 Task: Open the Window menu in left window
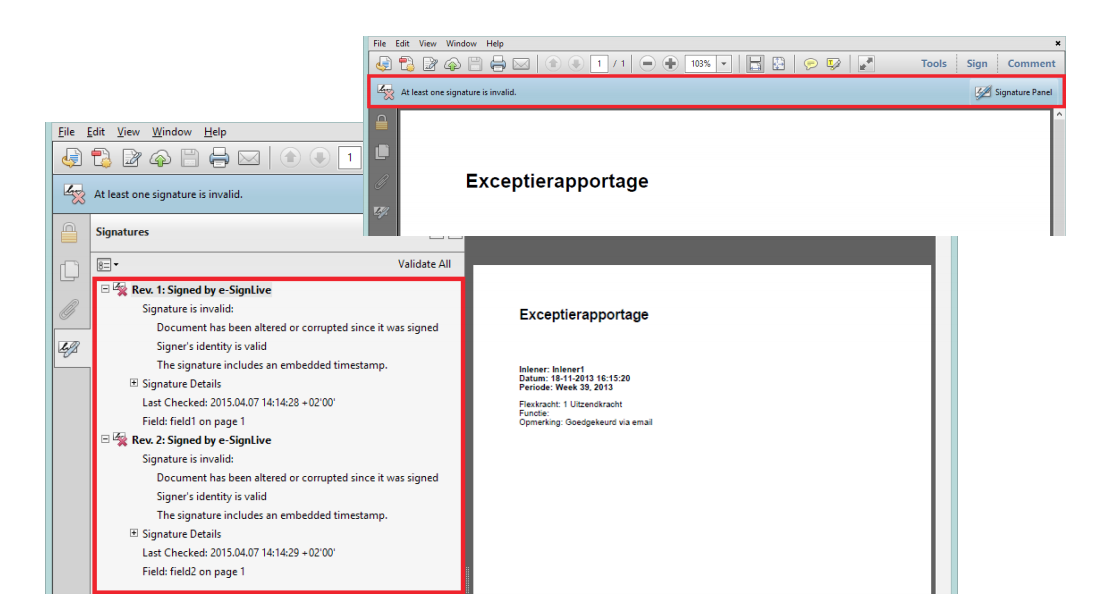(172, 132)
